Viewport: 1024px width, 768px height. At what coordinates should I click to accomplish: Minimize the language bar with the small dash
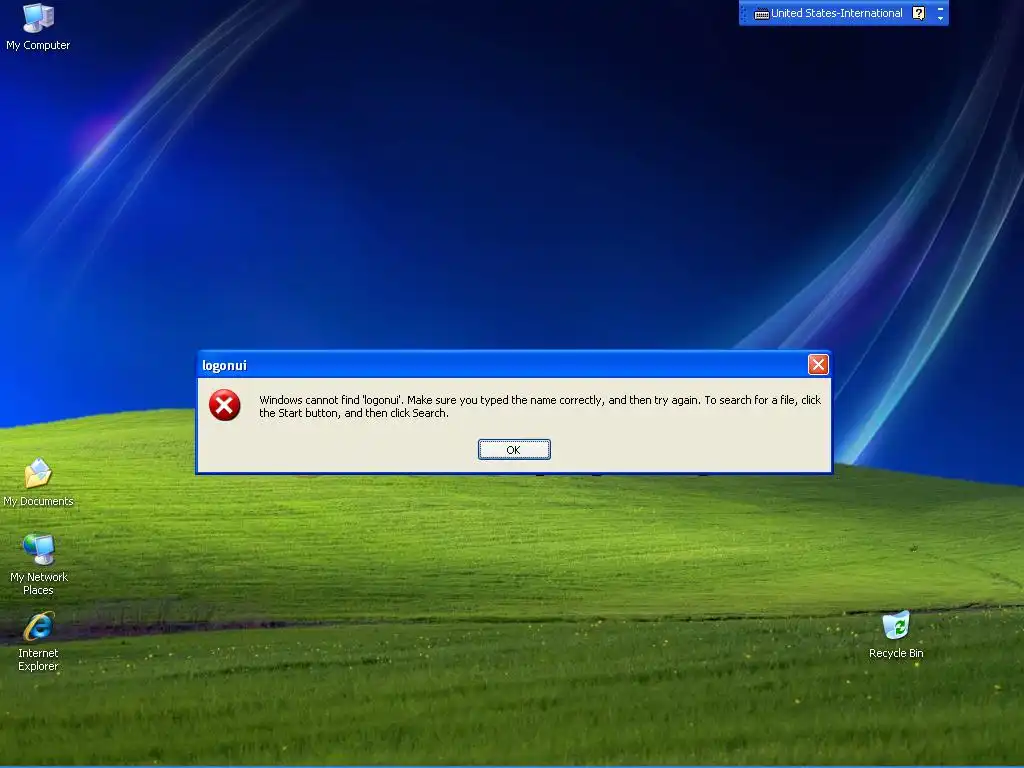(940, 8)
